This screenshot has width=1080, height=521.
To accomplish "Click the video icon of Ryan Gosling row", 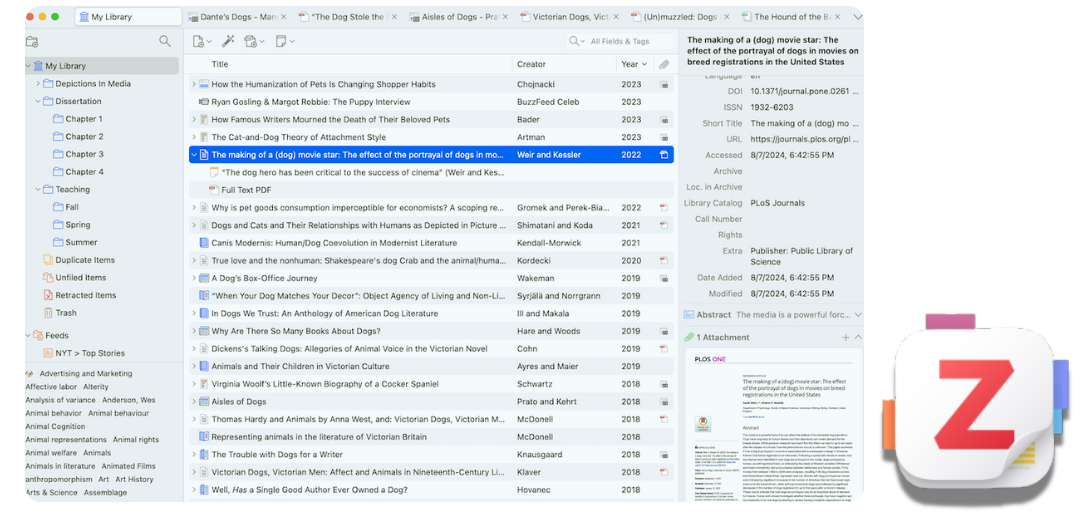I will point(204,102).
